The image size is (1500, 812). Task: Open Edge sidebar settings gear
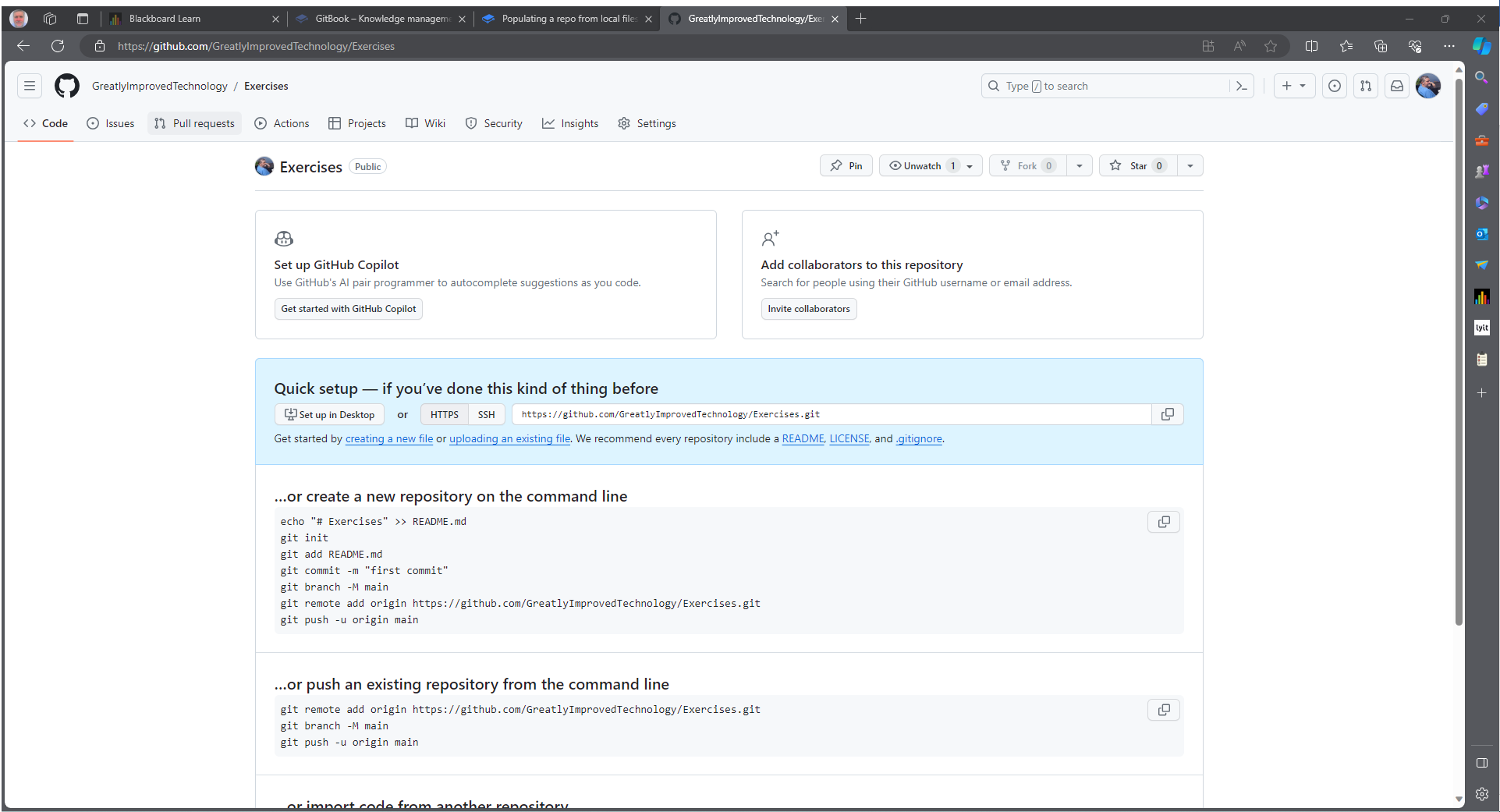coord(1482,794)
